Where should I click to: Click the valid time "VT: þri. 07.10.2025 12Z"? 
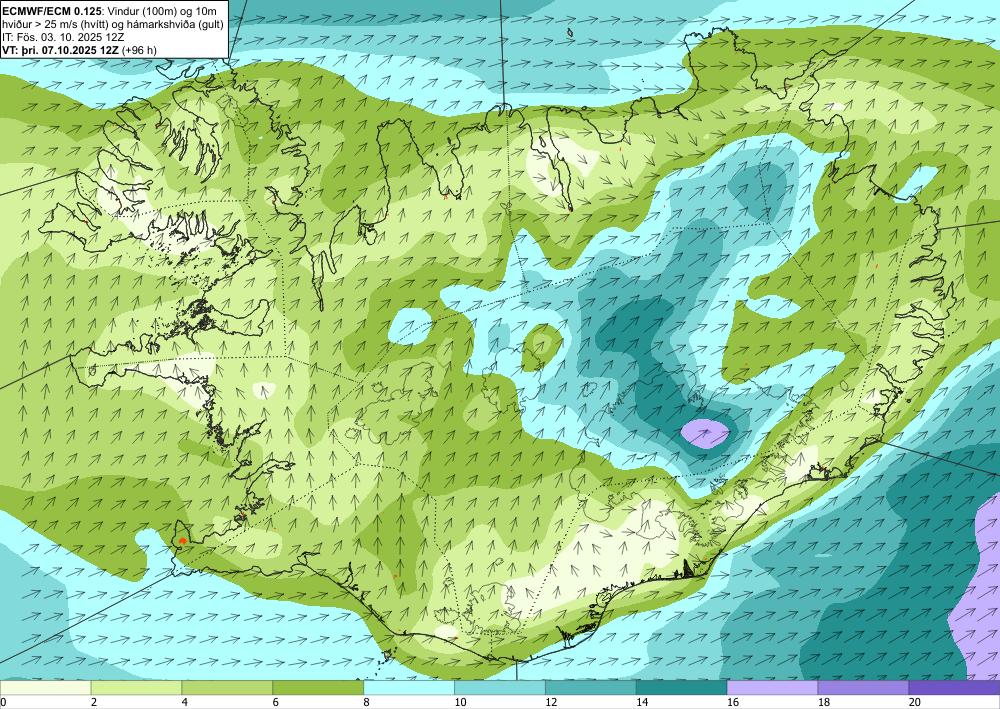pos(63,50)
